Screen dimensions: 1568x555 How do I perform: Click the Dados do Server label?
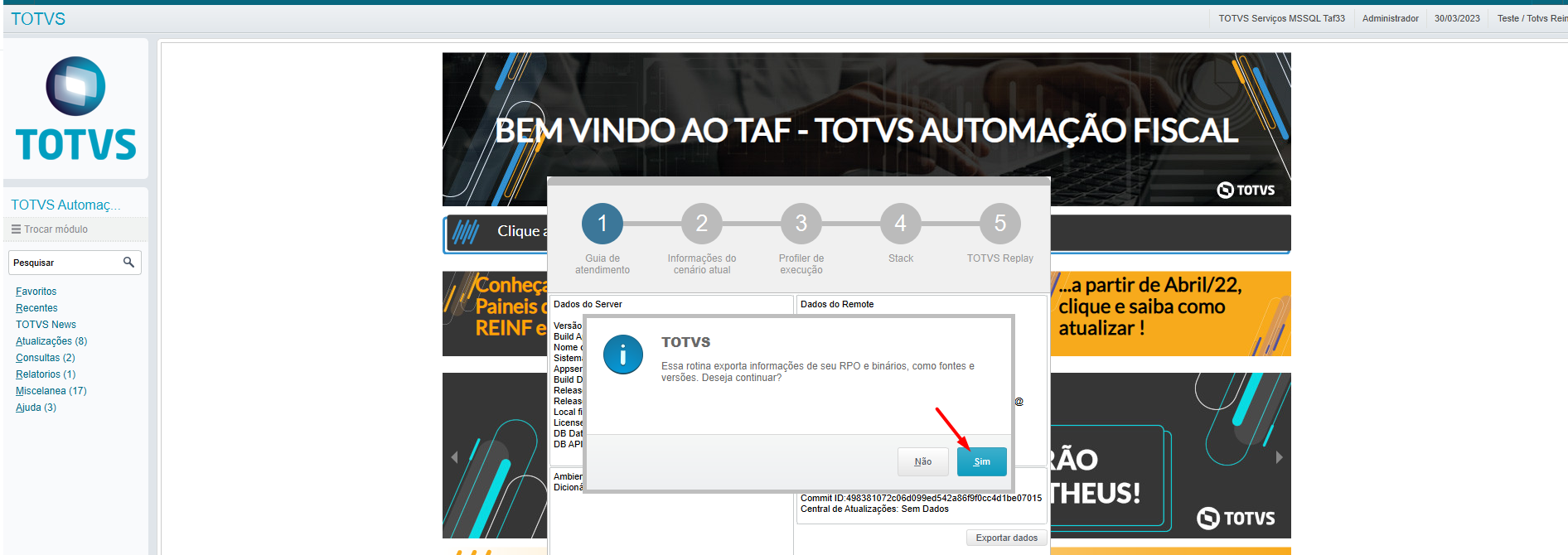588,304
